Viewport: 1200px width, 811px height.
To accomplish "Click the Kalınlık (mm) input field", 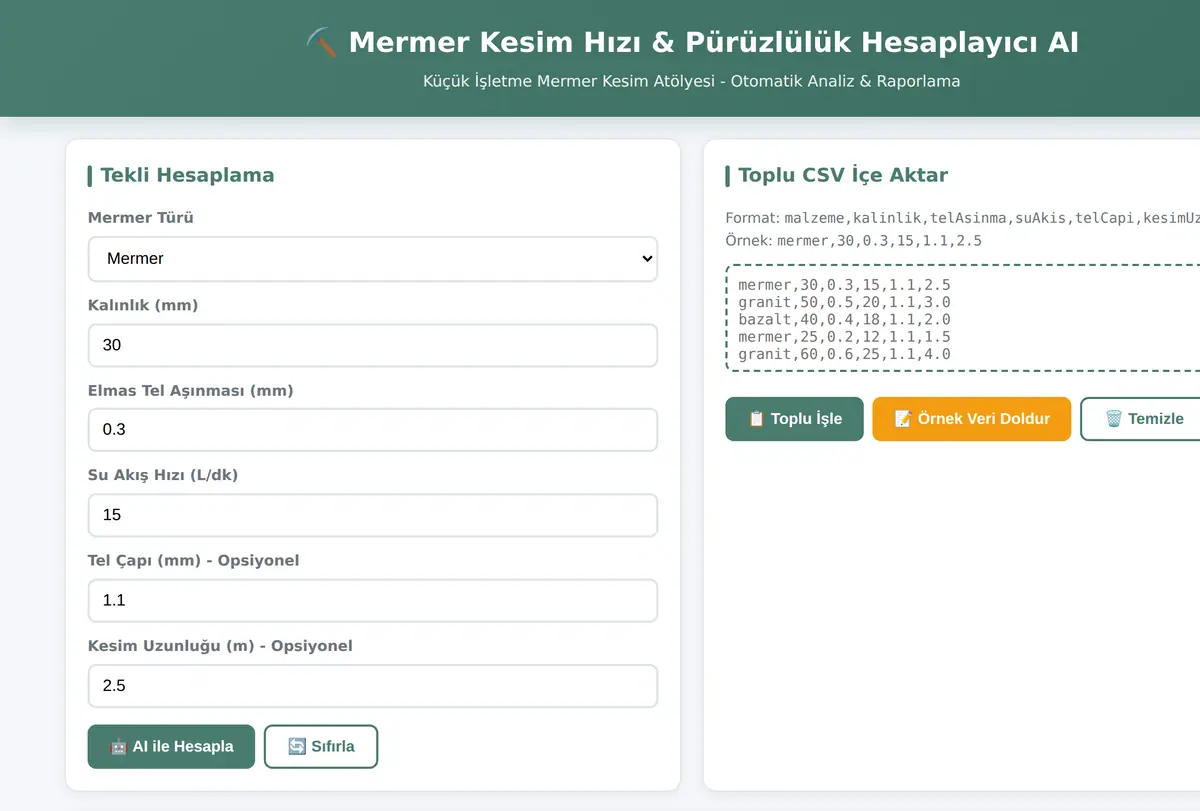I will coord(372,345).
